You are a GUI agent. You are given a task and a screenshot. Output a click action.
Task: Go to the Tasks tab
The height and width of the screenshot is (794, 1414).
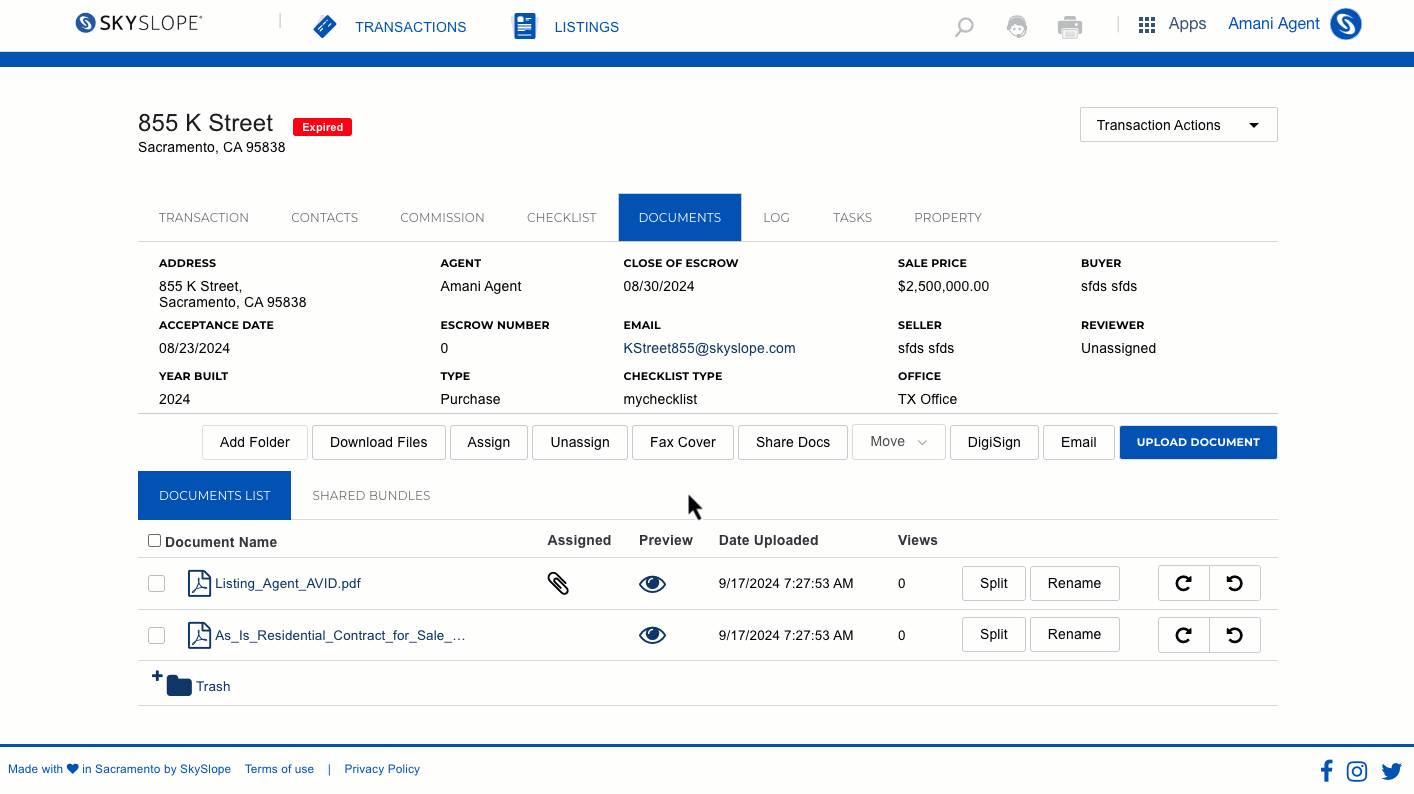pyautogui.click(x=852, y=217)
